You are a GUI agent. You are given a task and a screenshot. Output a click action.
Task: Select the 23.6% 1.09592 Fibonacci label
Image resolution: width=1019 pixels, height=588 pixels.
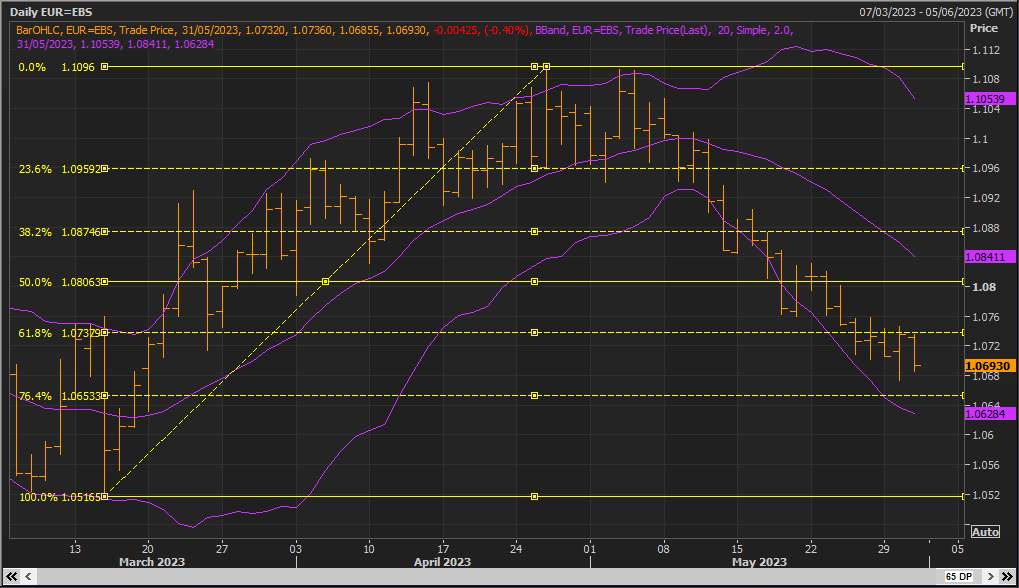[60, 169]
